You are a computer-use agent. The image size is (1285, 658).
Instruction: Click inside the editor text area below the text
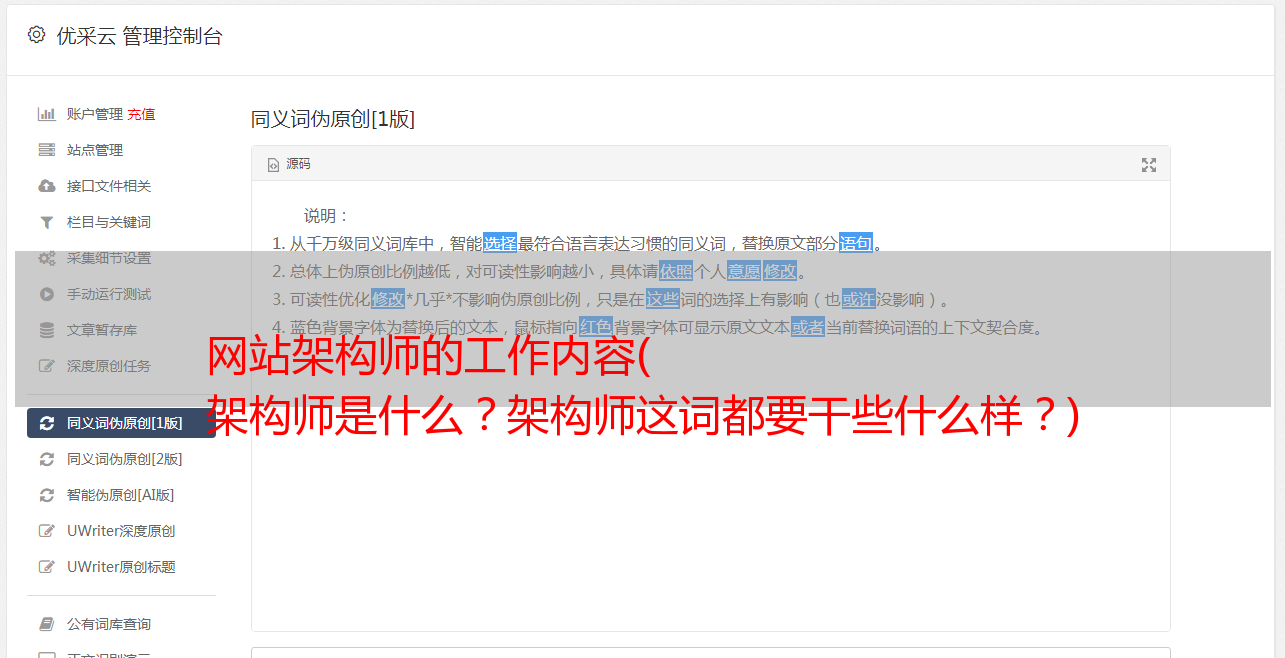pos(710,520)
